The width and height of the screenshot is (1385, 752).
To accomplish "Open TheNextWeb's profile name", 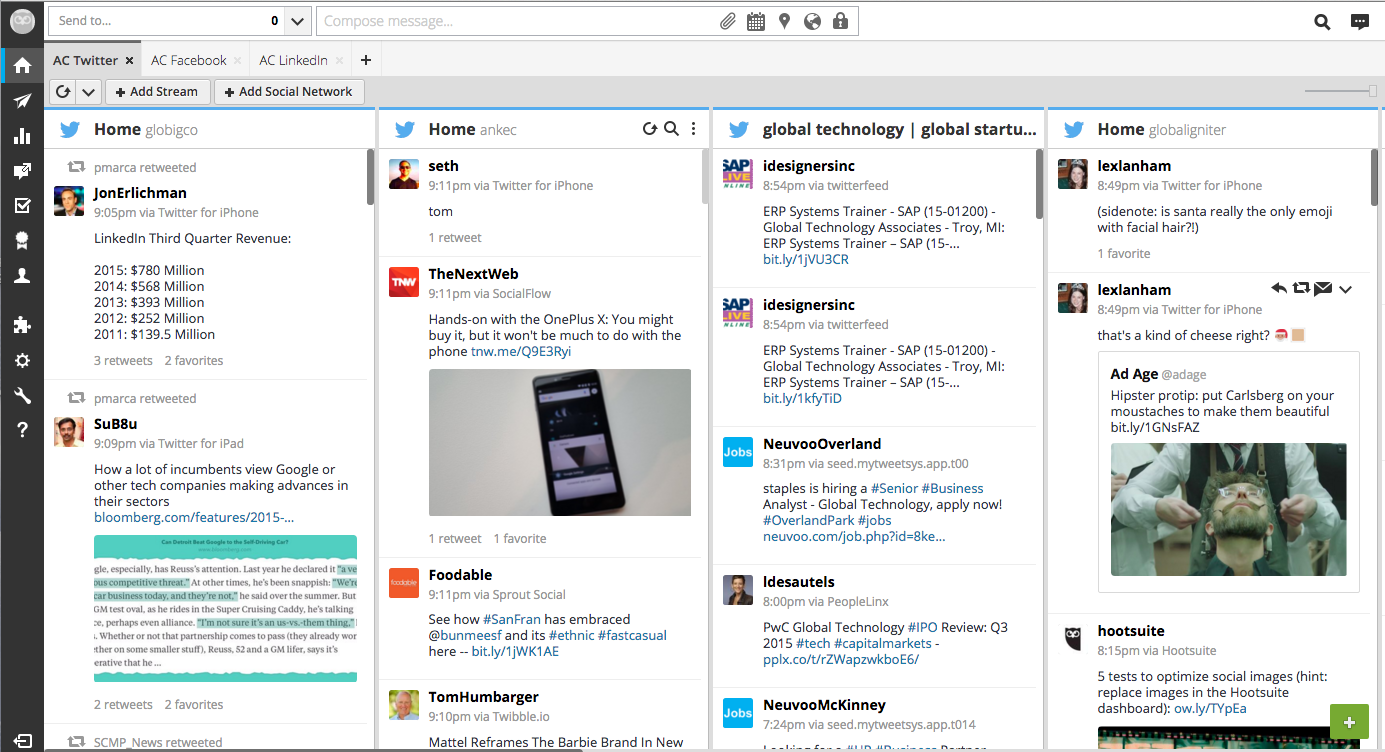I will click(473, 274).
